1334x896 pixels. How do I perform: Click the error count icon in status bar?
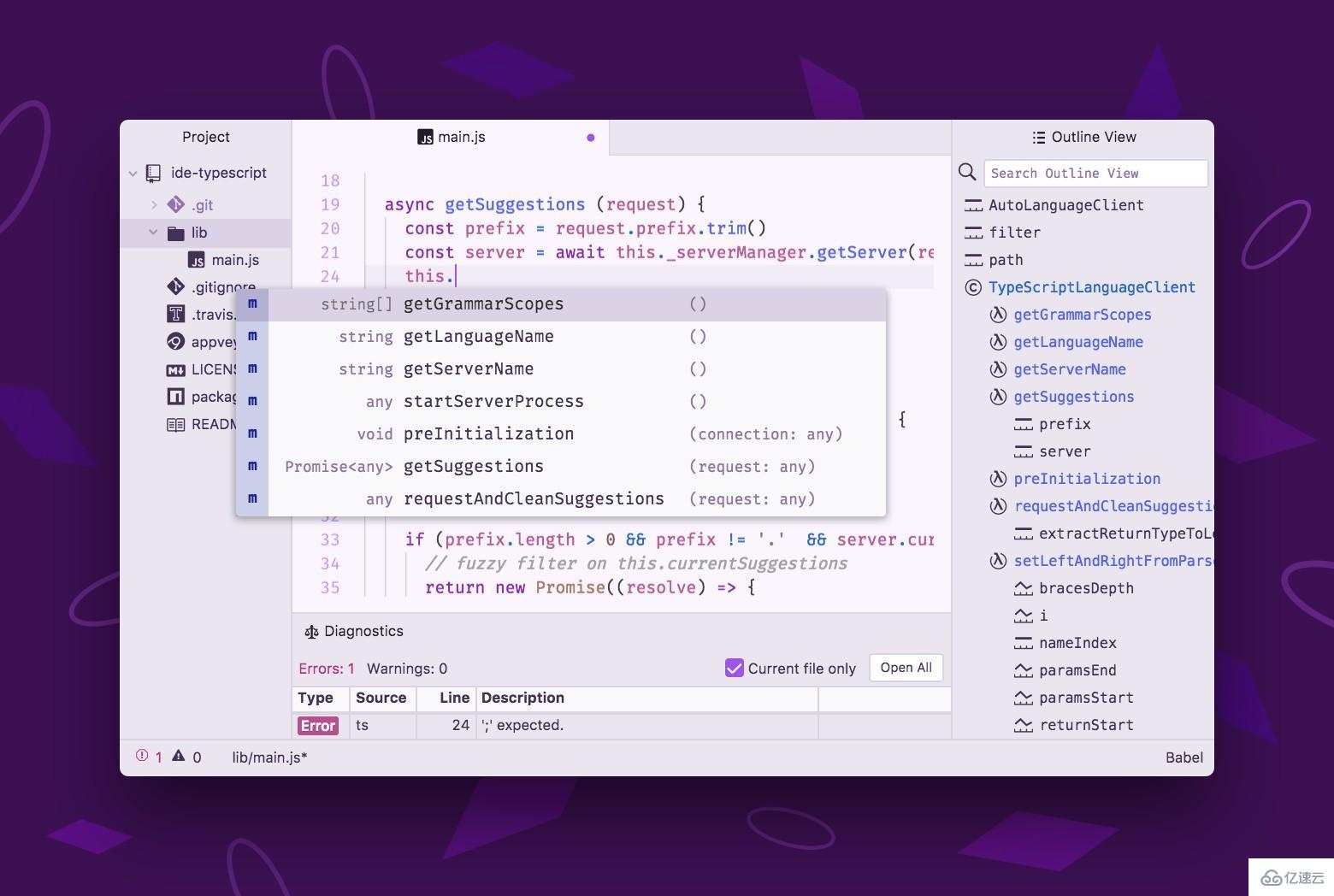(142, 756)
